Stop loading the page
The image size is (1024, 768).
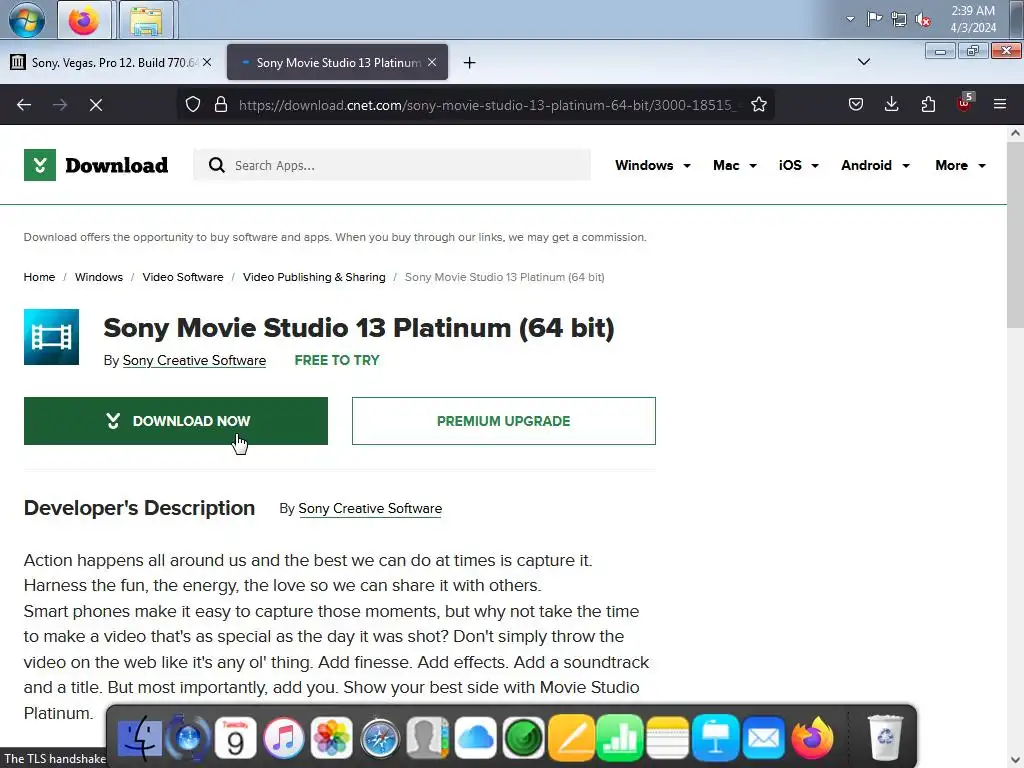pos(96,104)
